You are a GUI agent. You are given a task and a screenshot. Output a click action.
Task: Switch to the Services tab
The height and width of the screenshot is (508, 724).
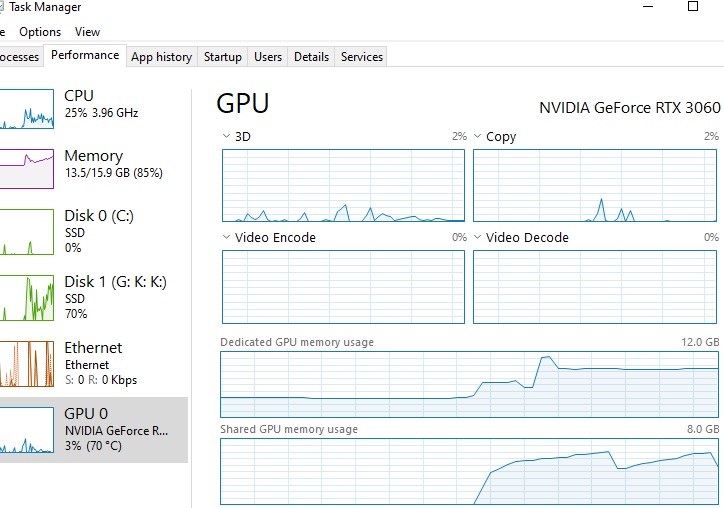tap(362, 57)
